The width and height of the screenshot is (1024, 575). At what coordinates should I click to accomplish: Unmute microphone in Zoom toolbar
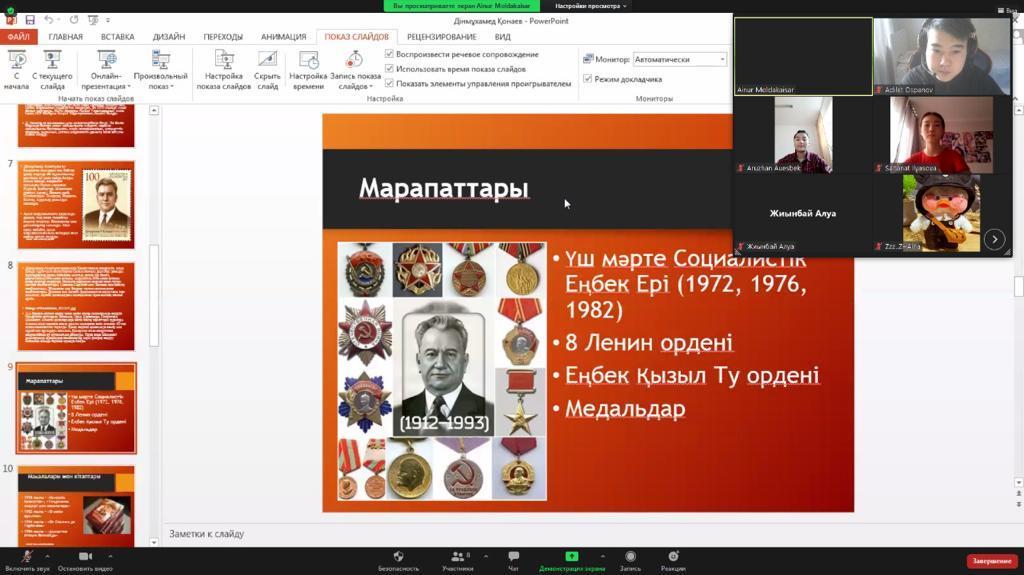28,558
